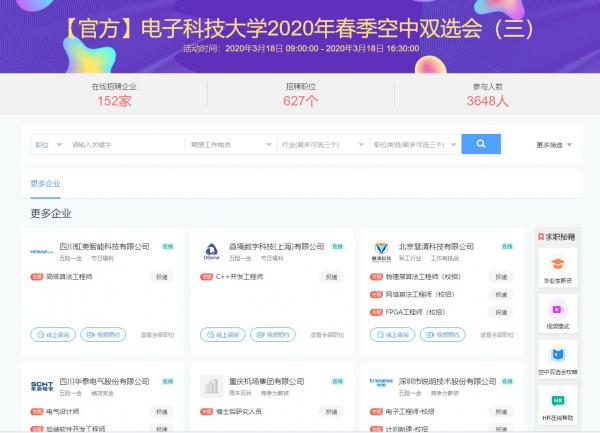600x433 pixels.
Task: Focus the 请输入关键字 keyword input field
Action: 125,145
